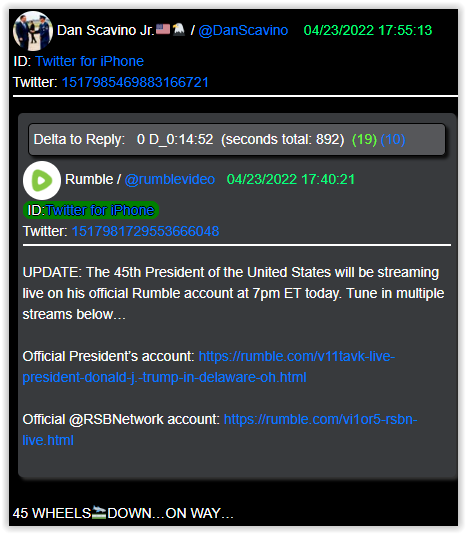Screen dimensions: 466x534
Task: Click the Rumble display name text
Action: click(x=89, y=179)
